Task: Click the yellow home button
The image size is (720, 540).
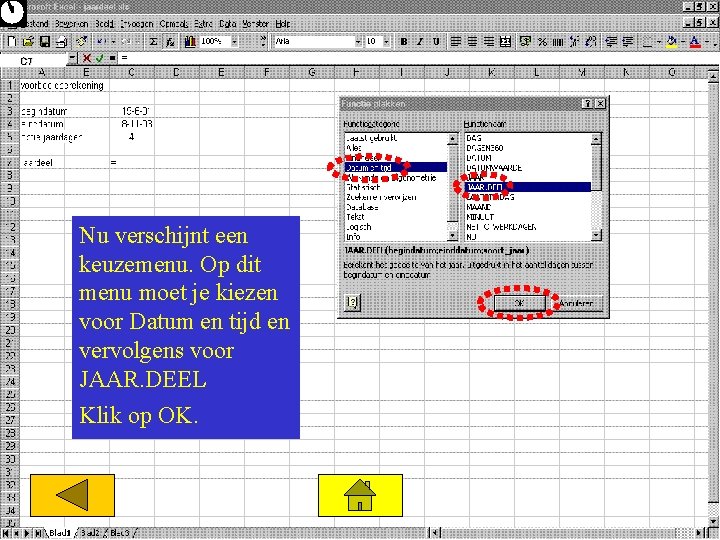Action: pyautogui.click(x=360, y=495)
